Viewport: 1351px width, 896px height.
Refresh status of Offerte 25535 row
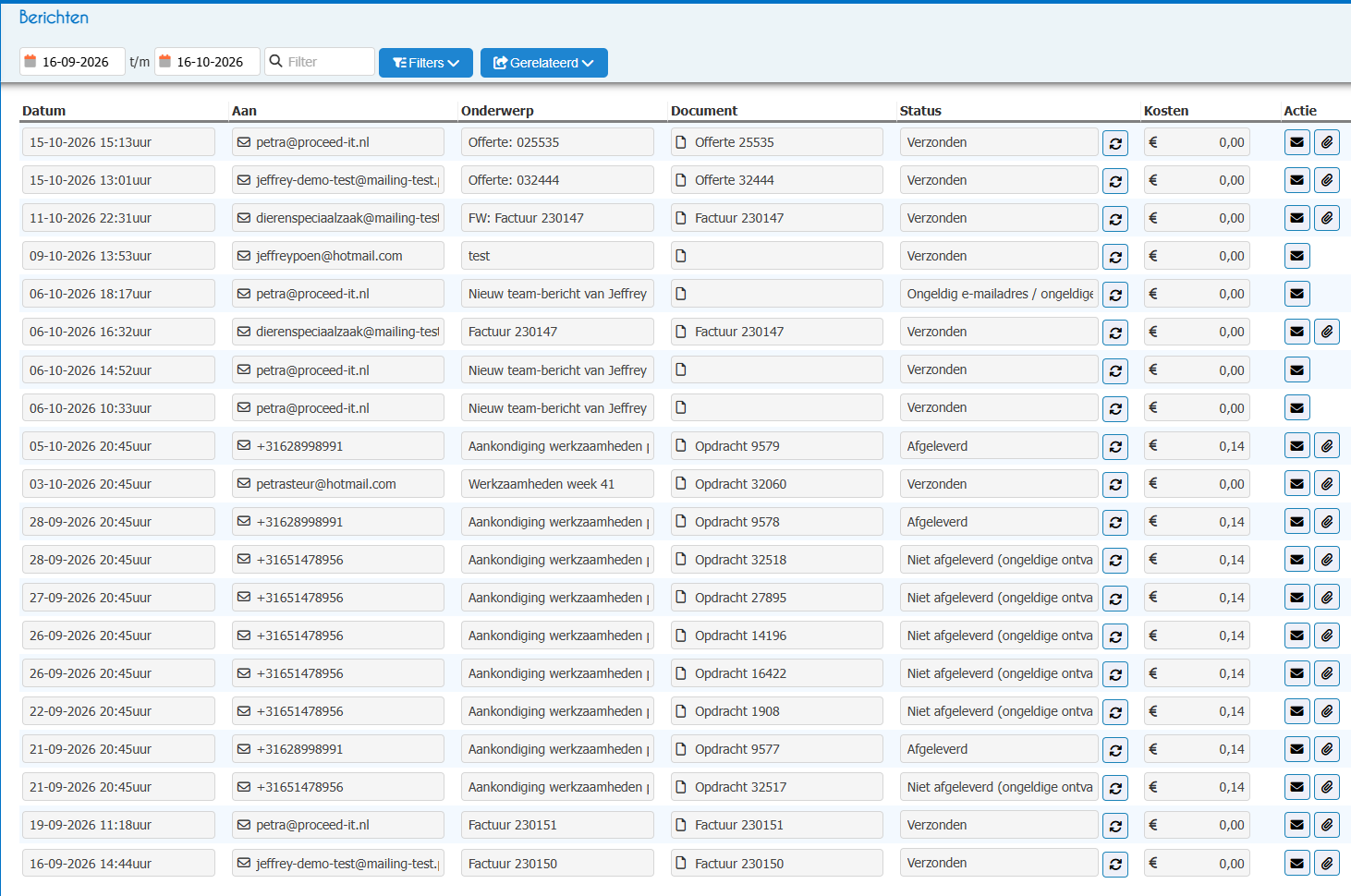[x=1115, y=143]
